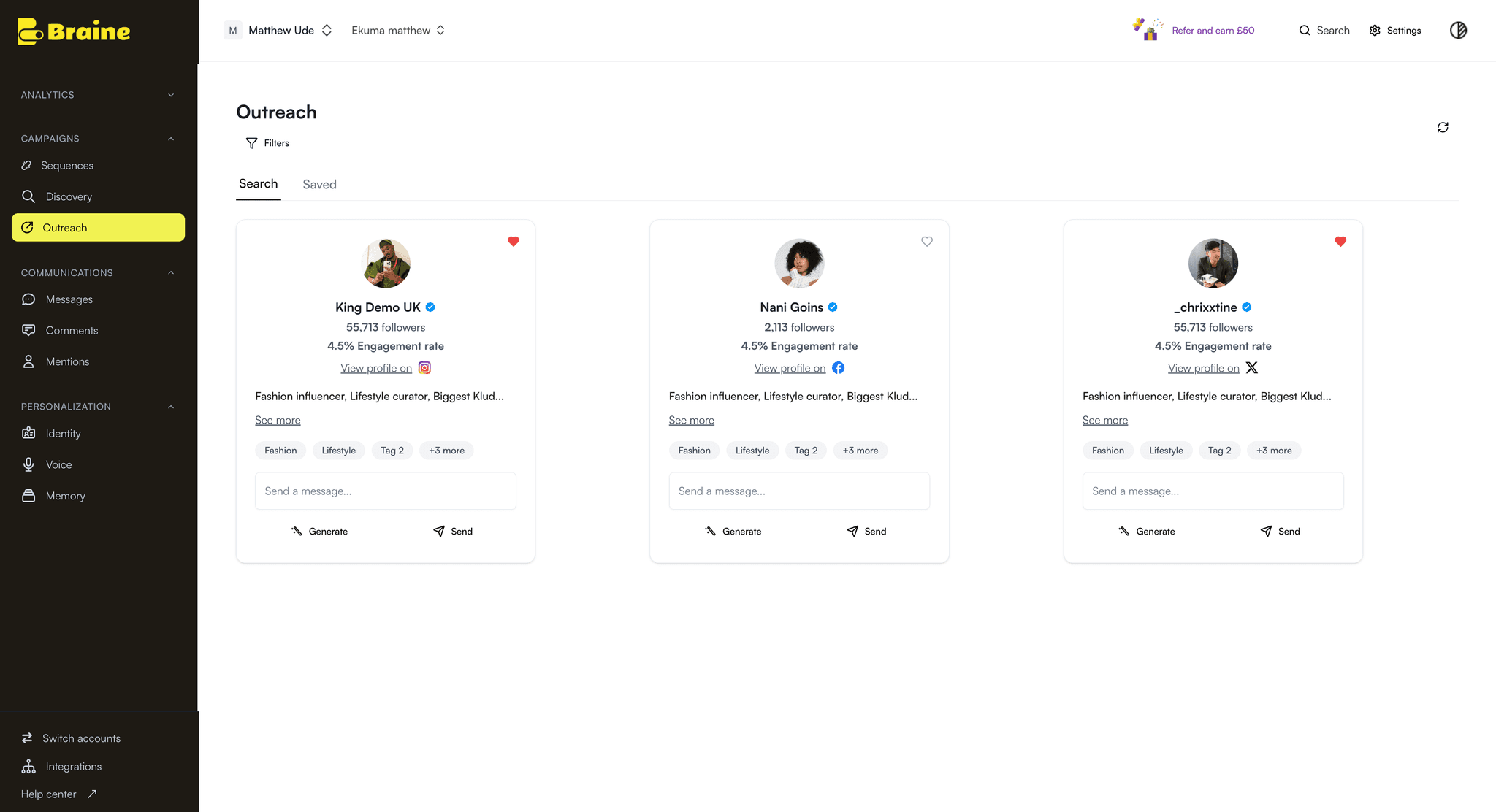Open Settings gear in top bar
This screenshot has width=1496, height=812.
pyautogui.click(x=1375, y=30)
